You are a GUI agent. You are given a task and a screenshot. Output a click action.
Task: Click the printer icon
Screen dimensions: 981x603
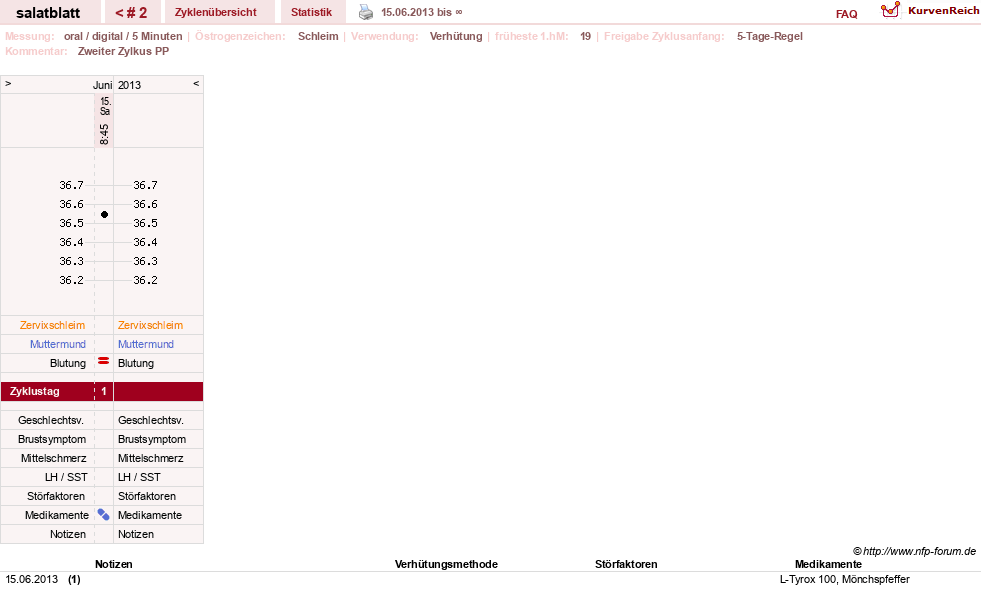[x=366, y=13]
